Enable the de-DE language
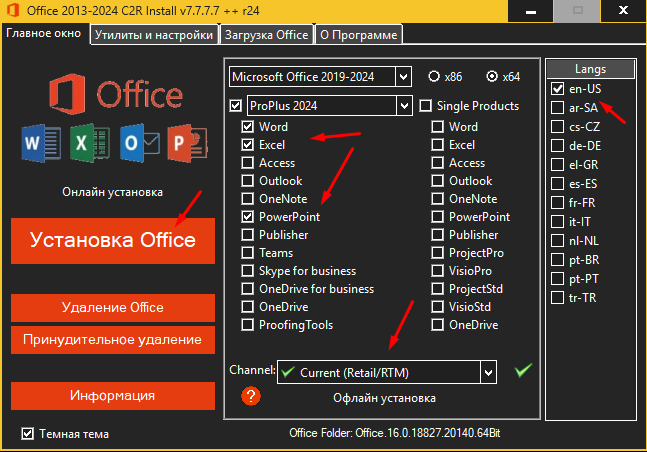The width and height of the screenshot is (647, 452). pyautogui.click(x=557, y=145)
